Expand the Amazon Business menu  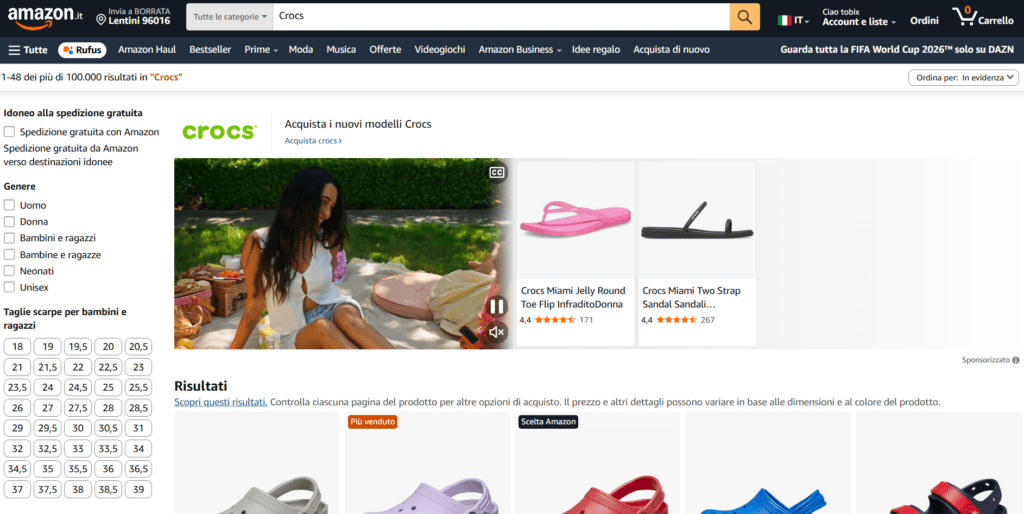519,50
